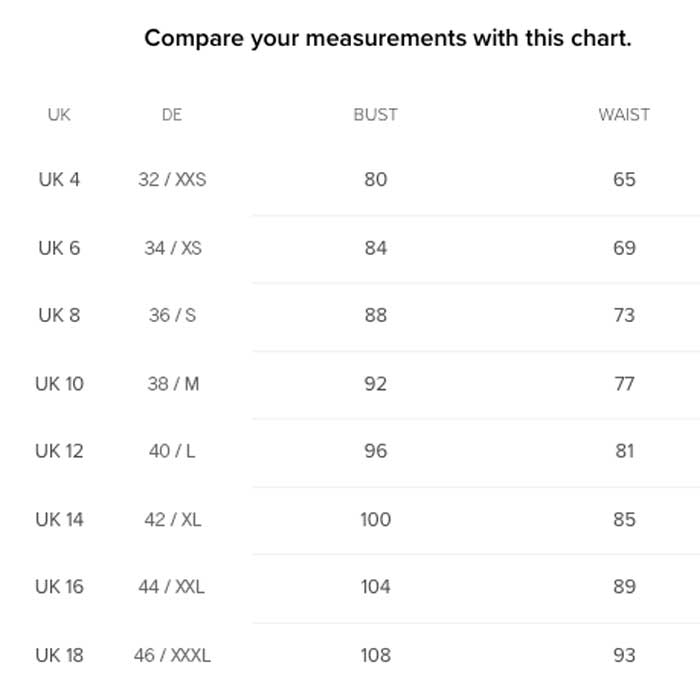Viewport: 700px width, 700px height.
Task: Click bust value 88 for UK 8
Action: 375,315
